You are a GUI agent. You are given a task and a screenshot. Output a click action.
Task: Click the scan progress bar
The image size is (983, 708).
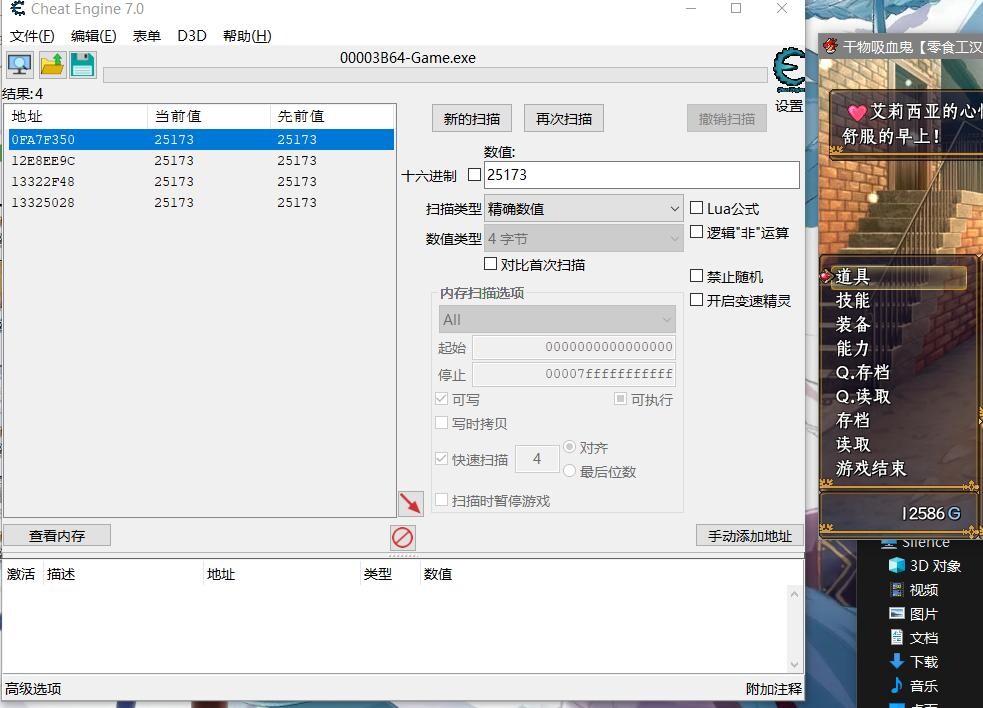click(435, 75)
